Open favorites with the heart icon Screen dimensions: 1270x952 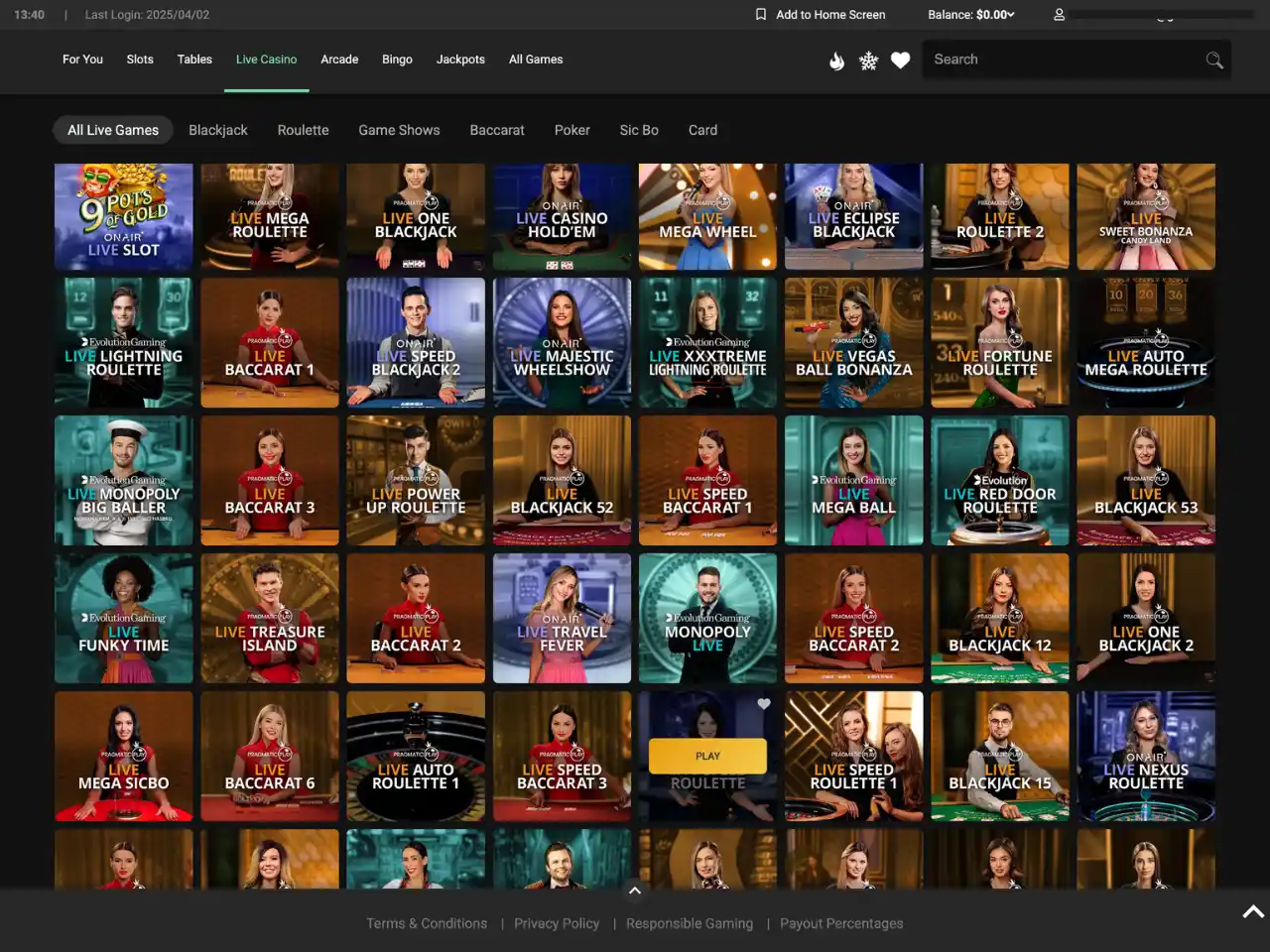coord(900,60)
